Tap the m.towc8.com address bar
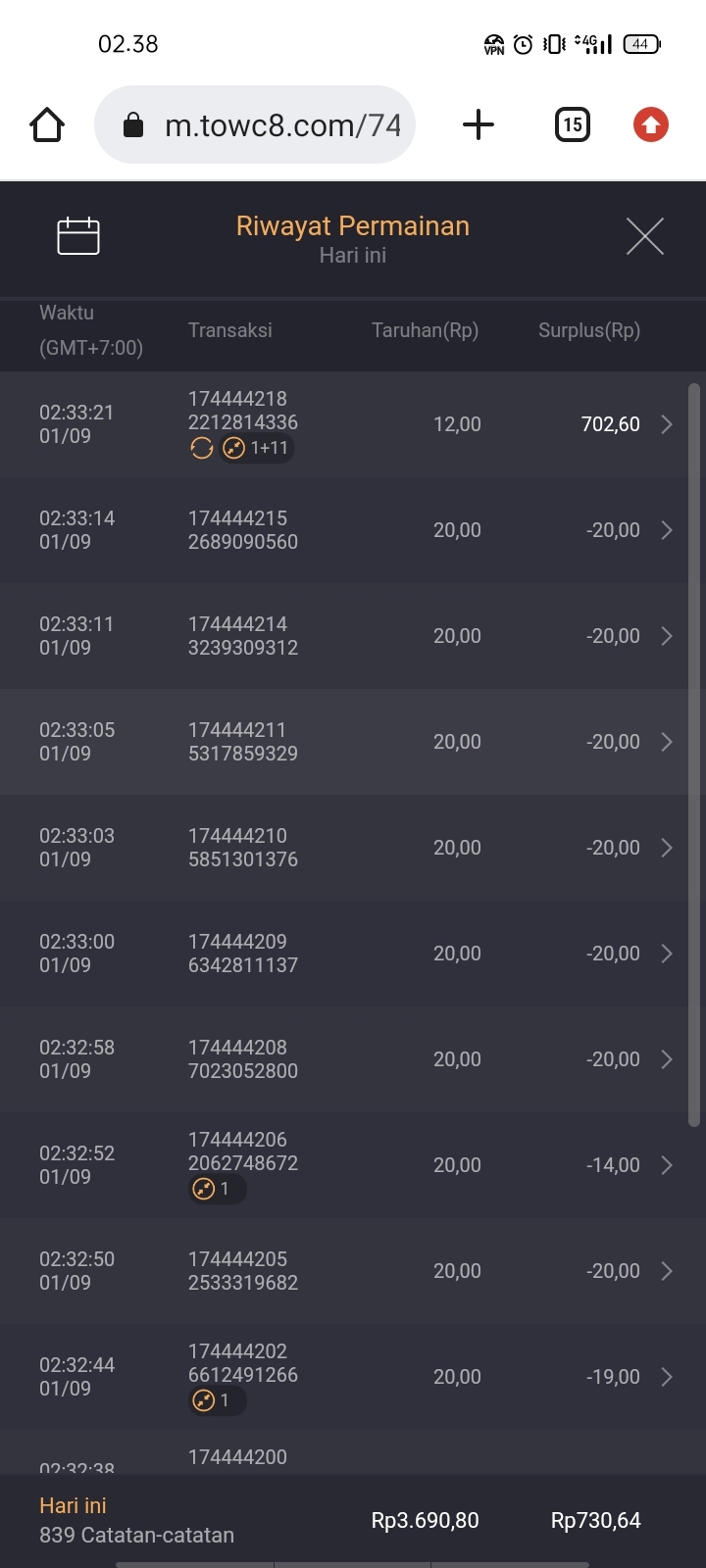 point(282,125)
